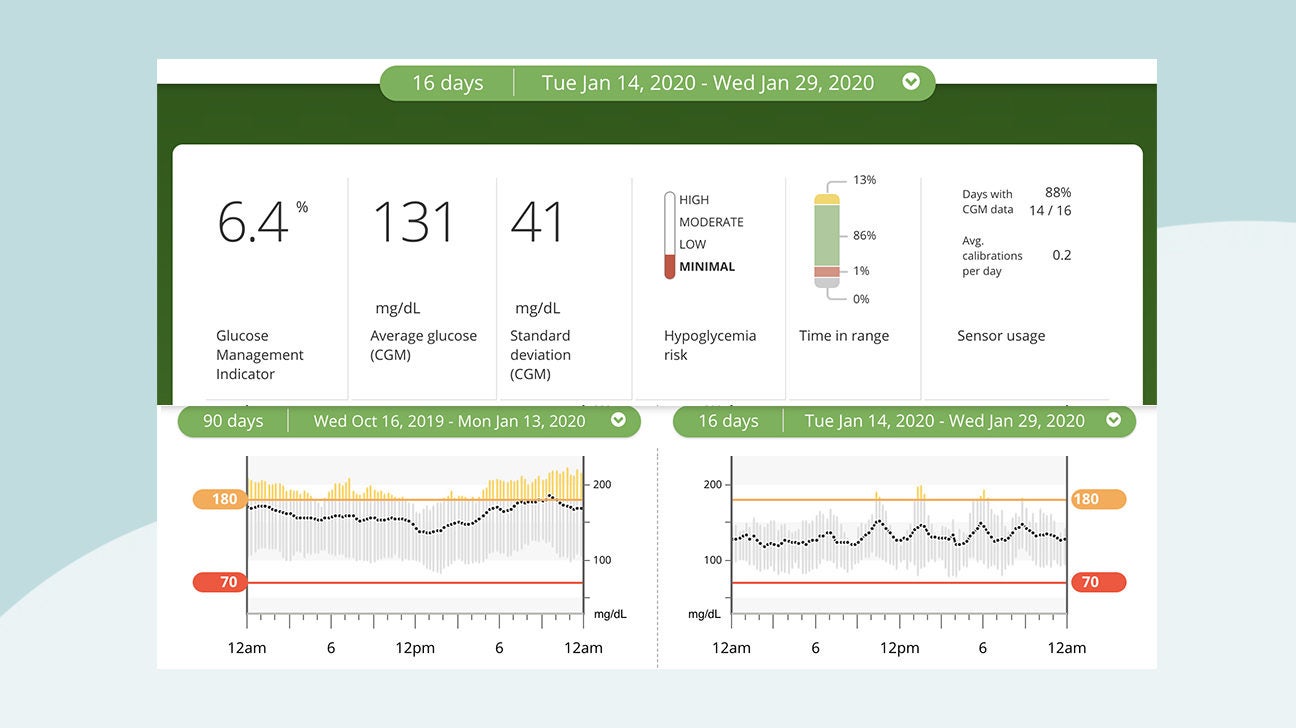
Task: Click the 41 standard deviation value
Action: [538, 223]
